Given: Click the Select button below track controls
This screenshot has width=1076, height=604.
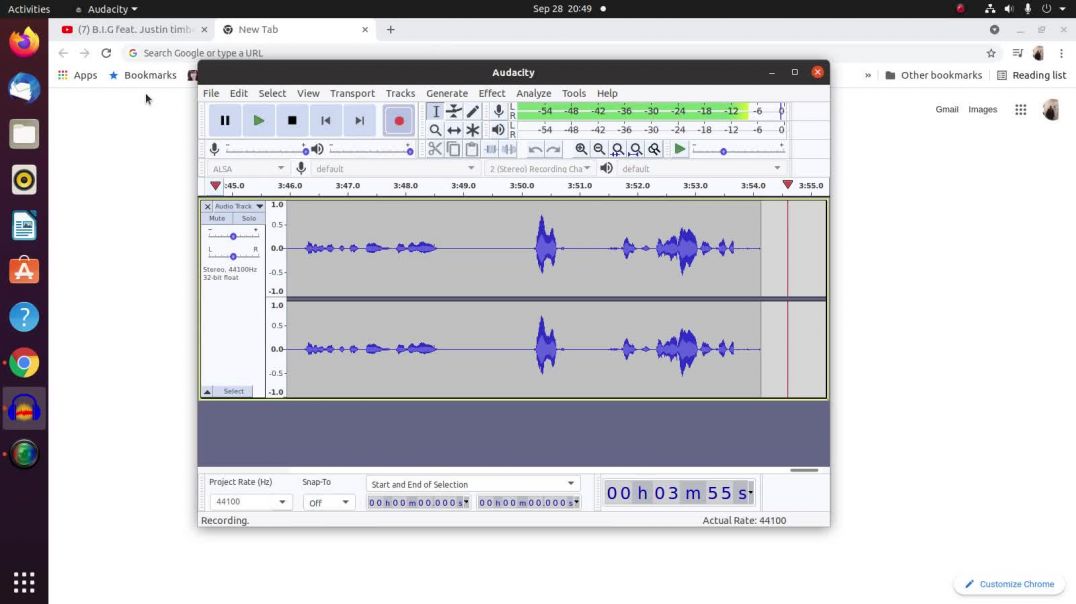Looking at the screenshot, I should point(233,391).
